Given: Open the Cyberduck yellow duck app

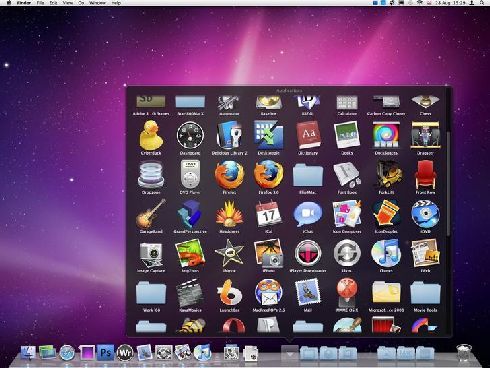Looking at the screenshot, I should coord(151,135).
